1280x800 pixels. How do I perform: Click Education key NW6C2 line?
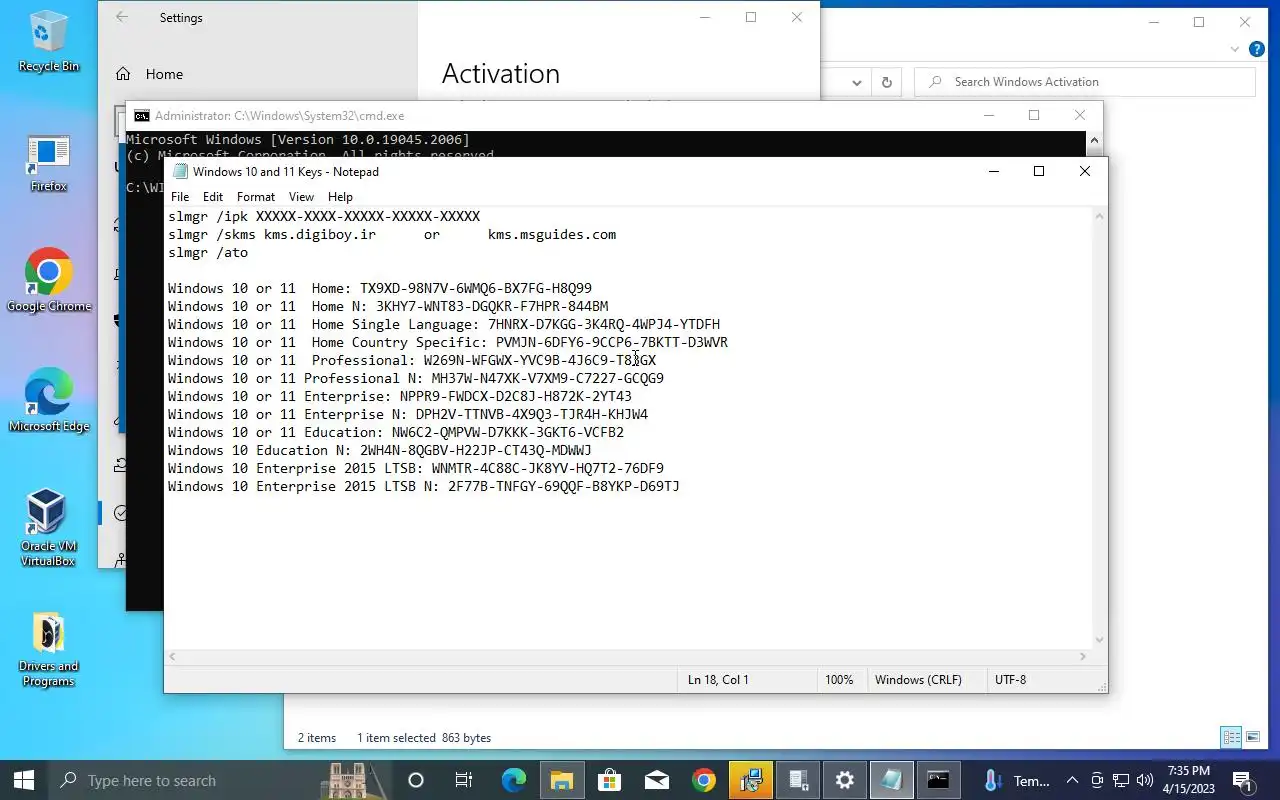pyautogui.click(x=396, y=432)
